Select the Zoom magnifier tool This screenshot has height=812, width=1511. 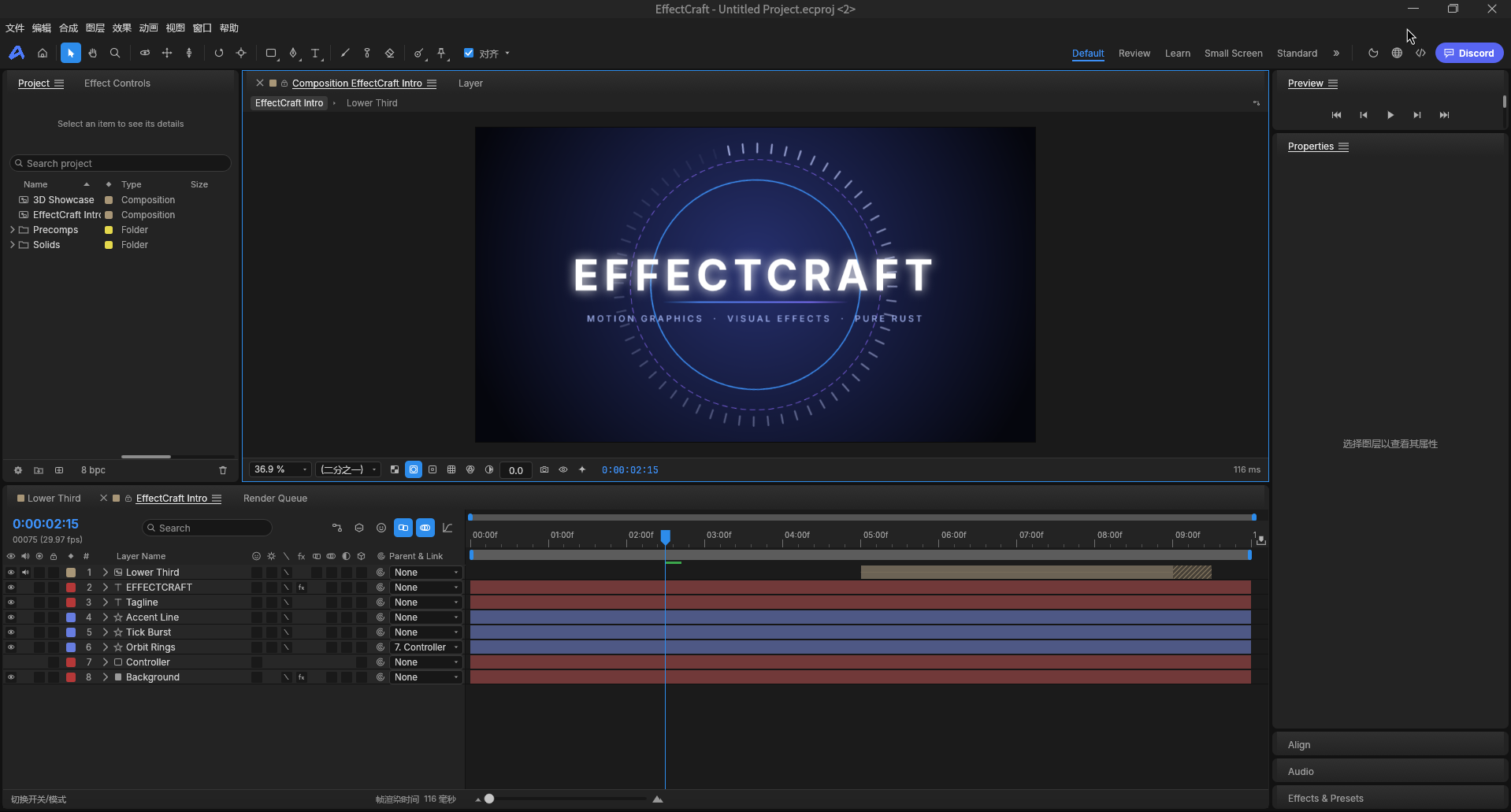click(x=115, y=53)
